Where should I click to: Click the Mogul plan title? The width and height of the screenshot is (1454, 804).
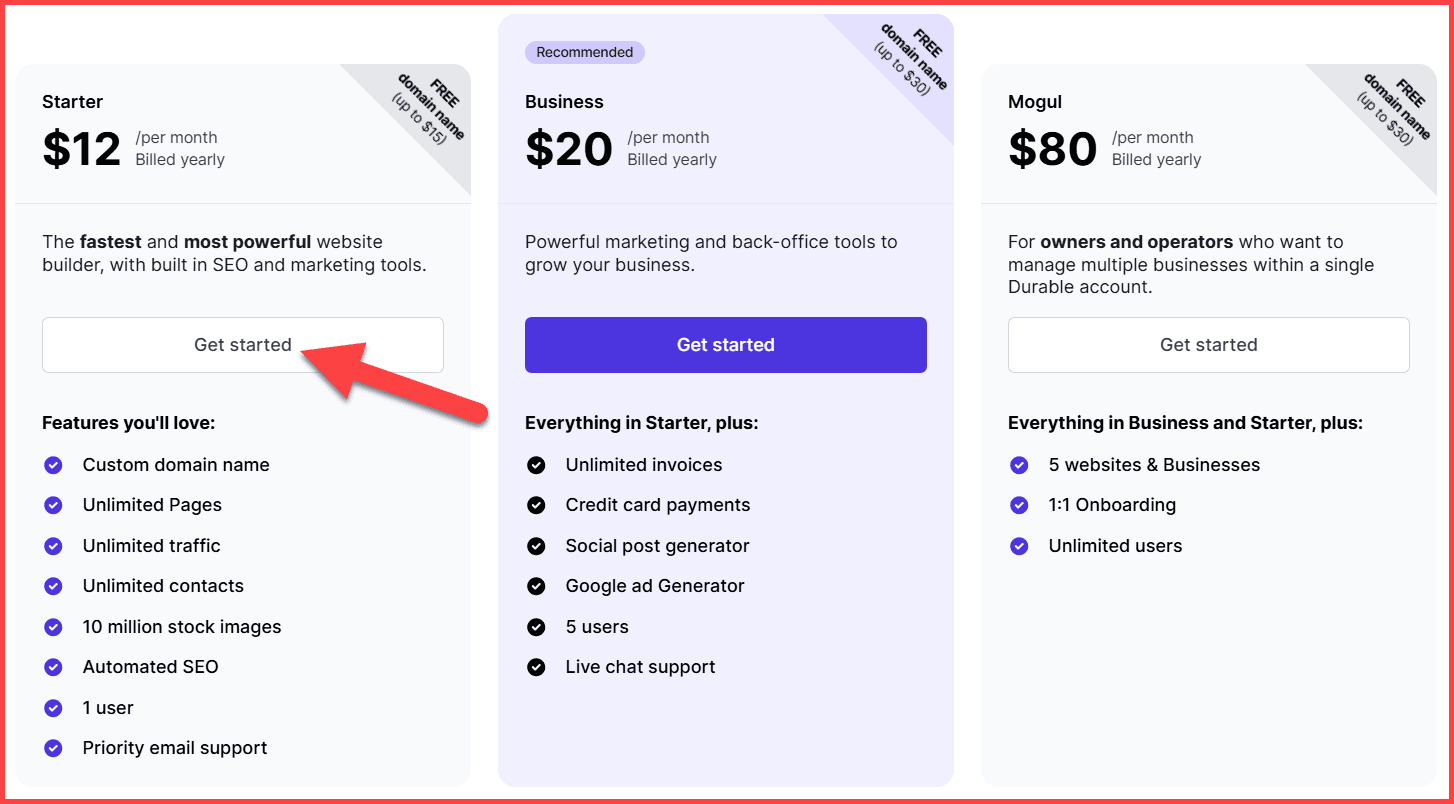(x=1035, y=102)
